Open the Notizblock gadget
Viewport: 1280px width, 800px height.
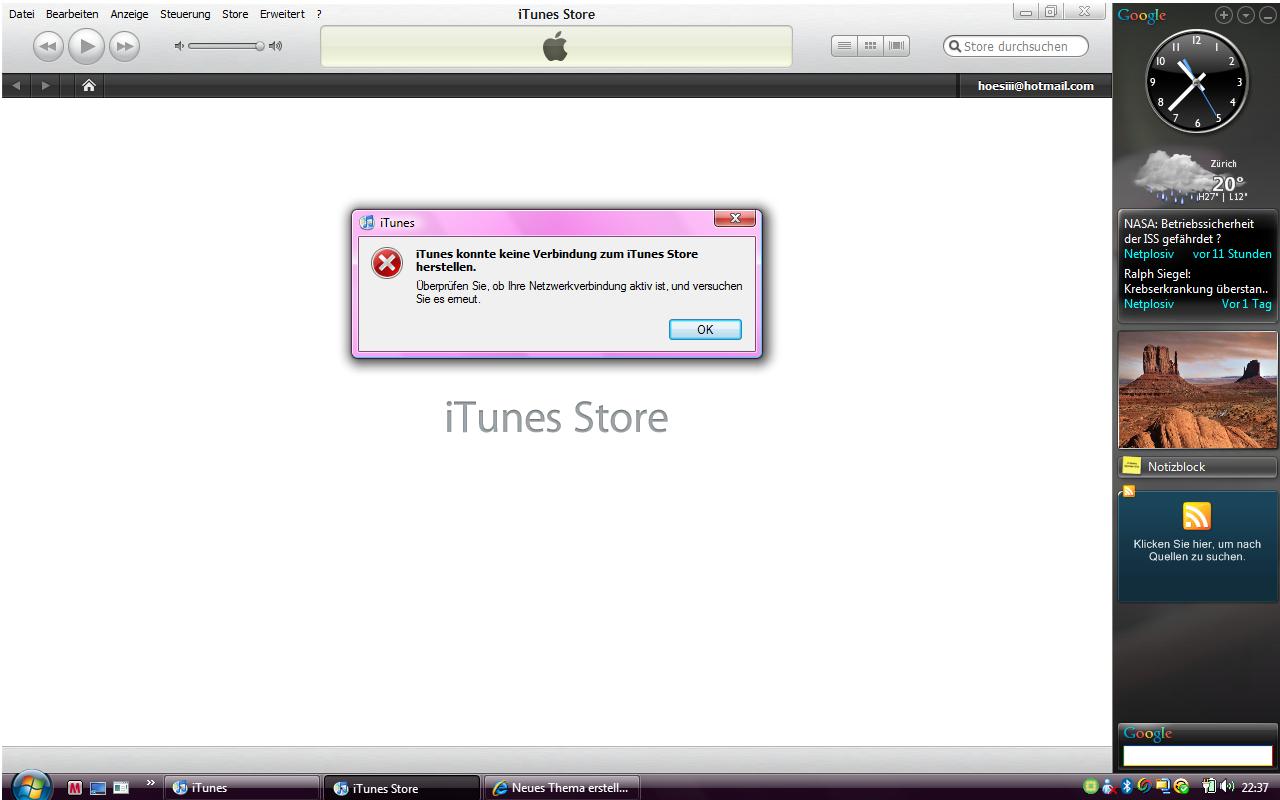tap(1197, 466)
